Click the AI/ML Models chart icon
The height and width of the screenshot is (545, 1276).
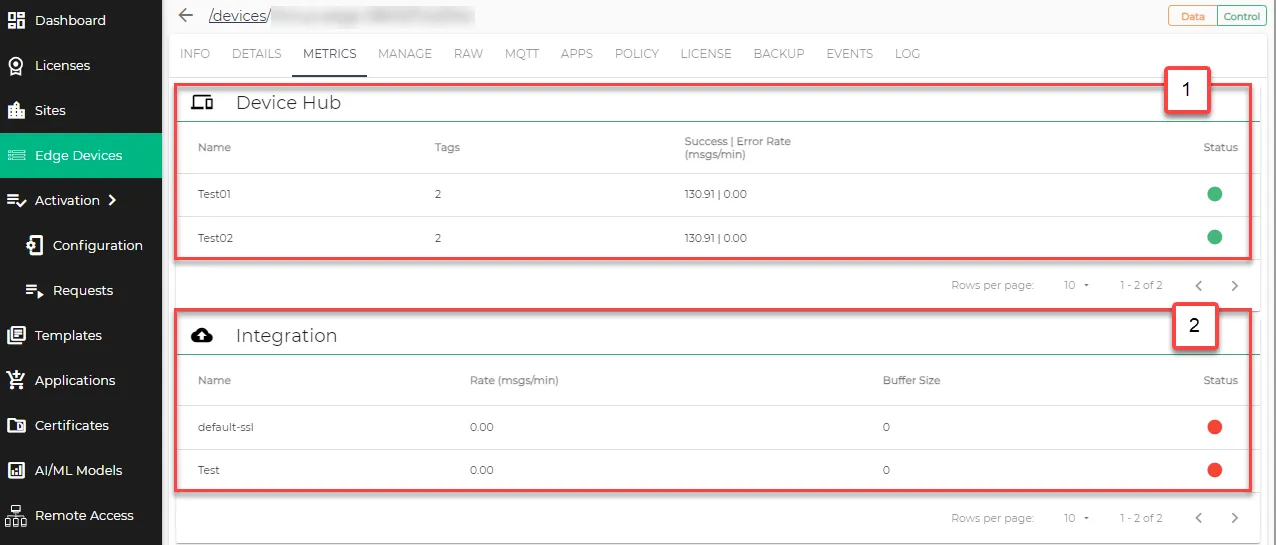click(16, 470)
